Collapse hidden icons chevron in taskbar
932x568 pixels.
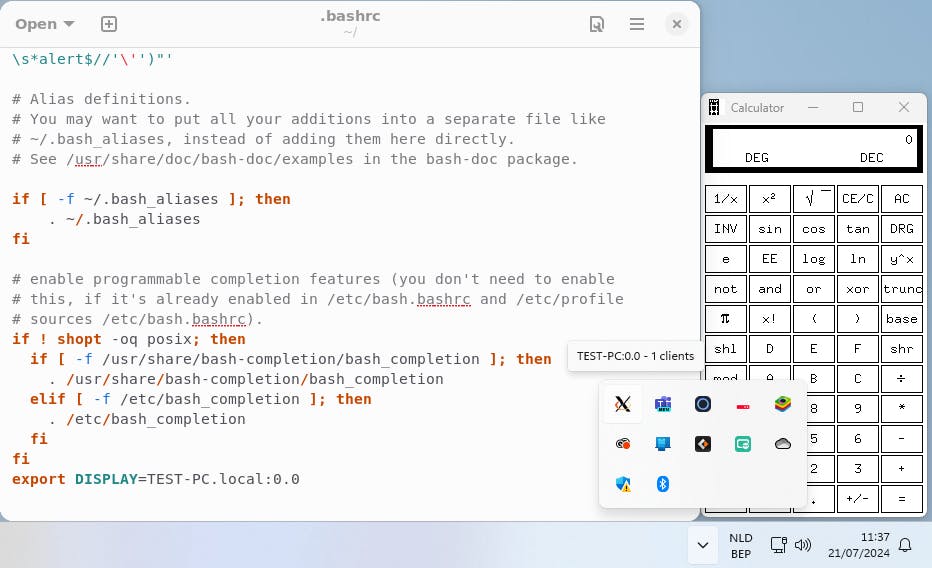[x=703, y=545]
